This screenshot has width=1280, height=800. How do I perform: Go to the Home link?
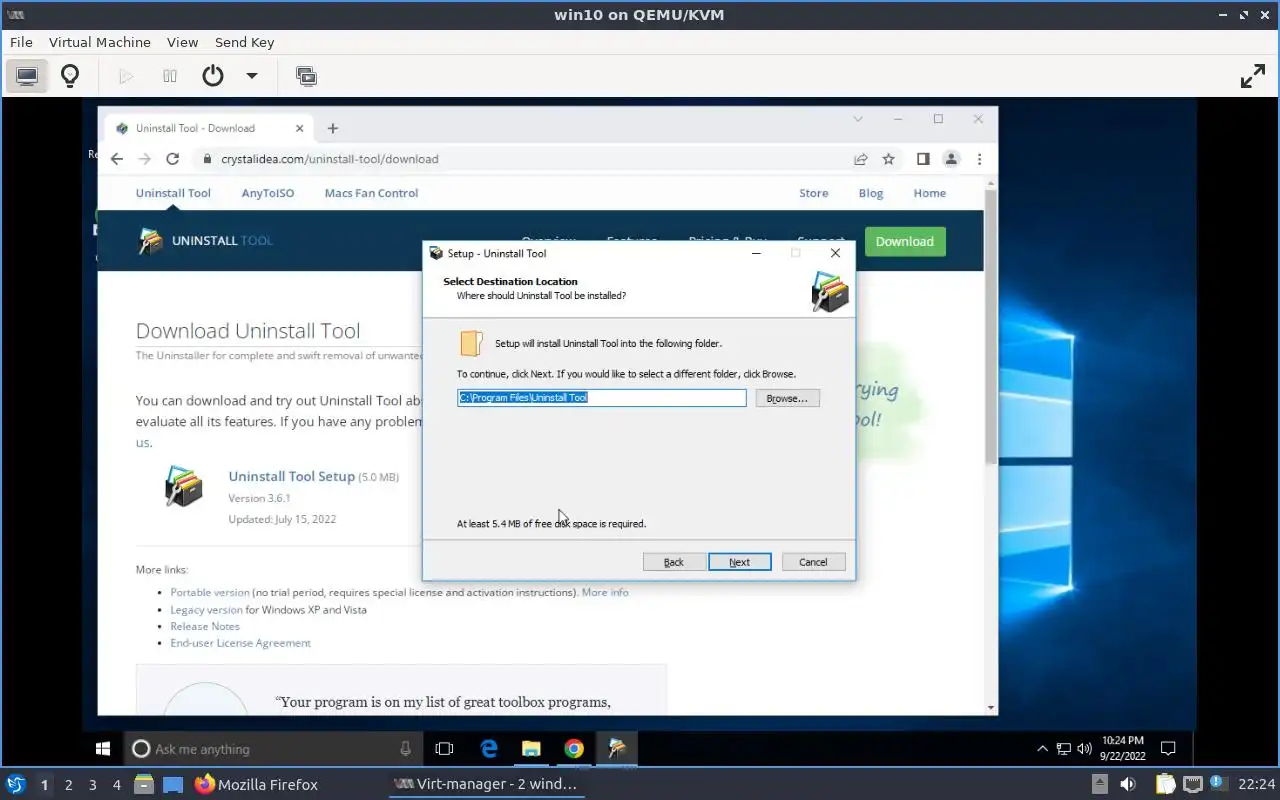929,193
